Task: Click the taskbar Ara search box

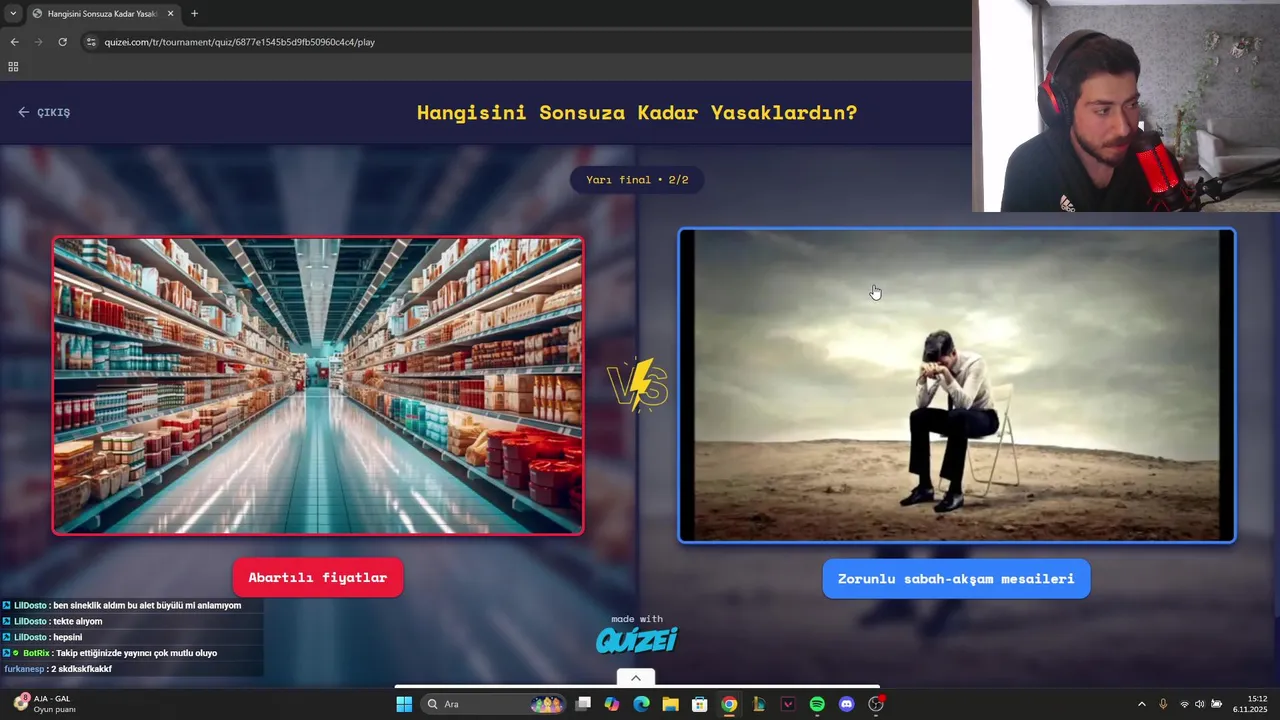Action: pos(495,704)
